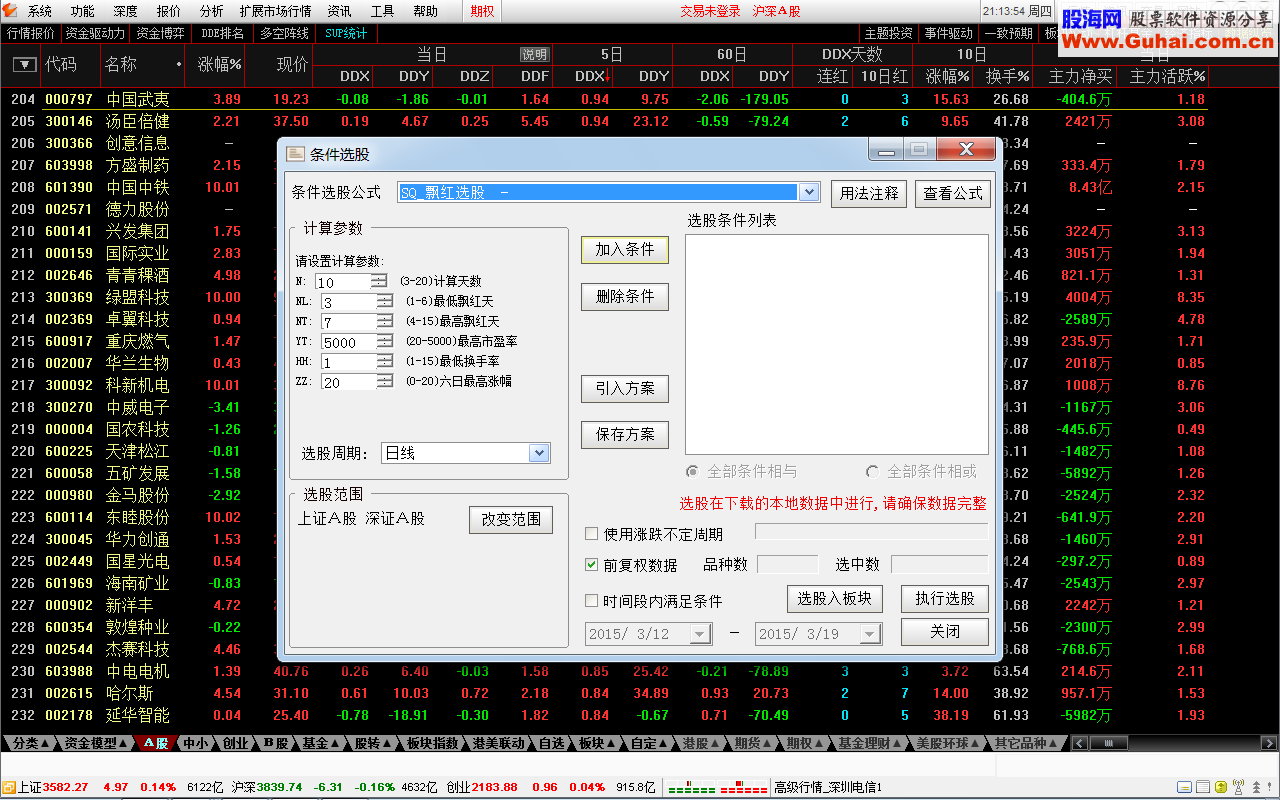Switch to DDE排名 tab

tap(222, 33)
